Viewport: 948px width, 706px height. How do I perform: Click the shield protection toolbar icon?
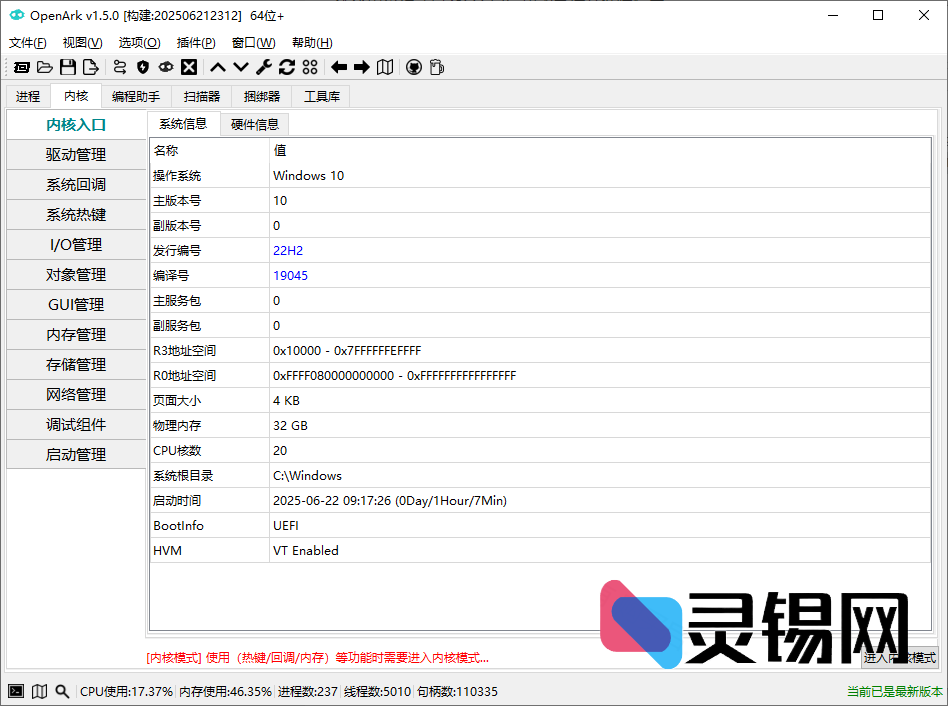[143, 67]
